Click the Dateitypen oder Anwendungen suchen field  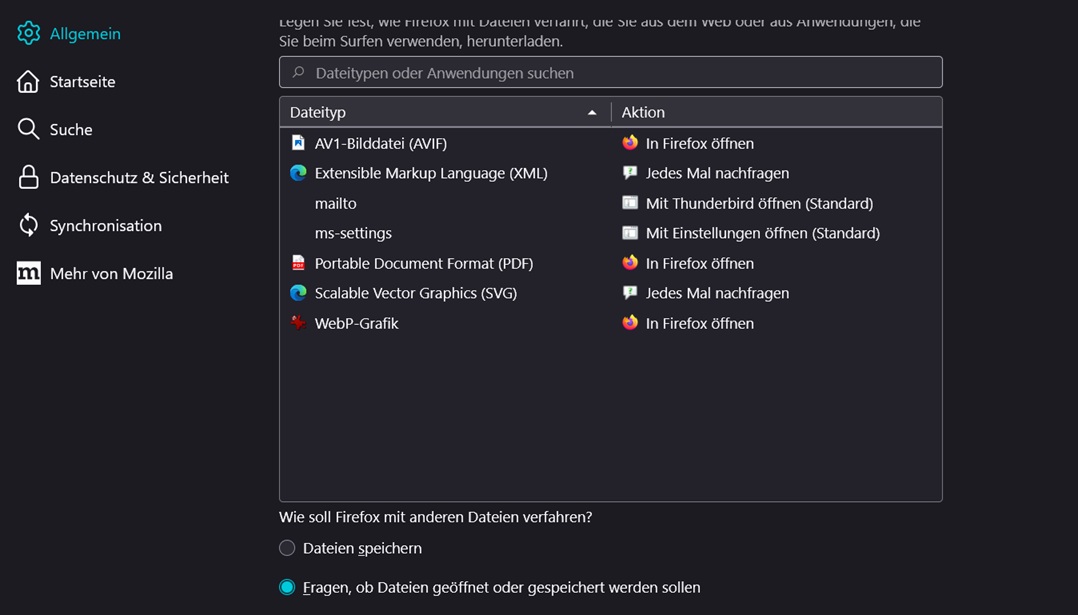pos(610,72)
